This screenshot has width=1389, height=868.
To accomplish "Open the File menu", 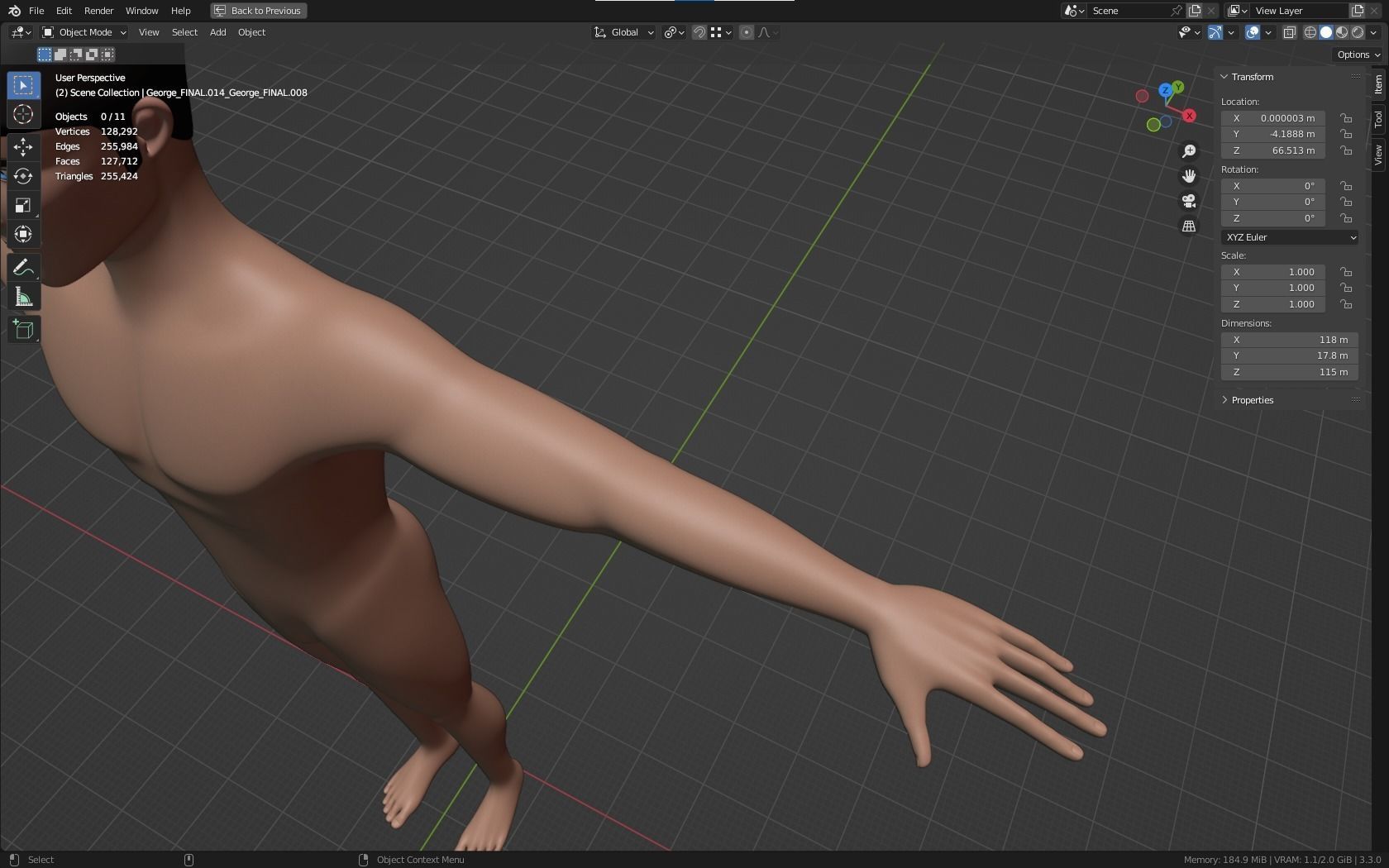I will [36, 11].
